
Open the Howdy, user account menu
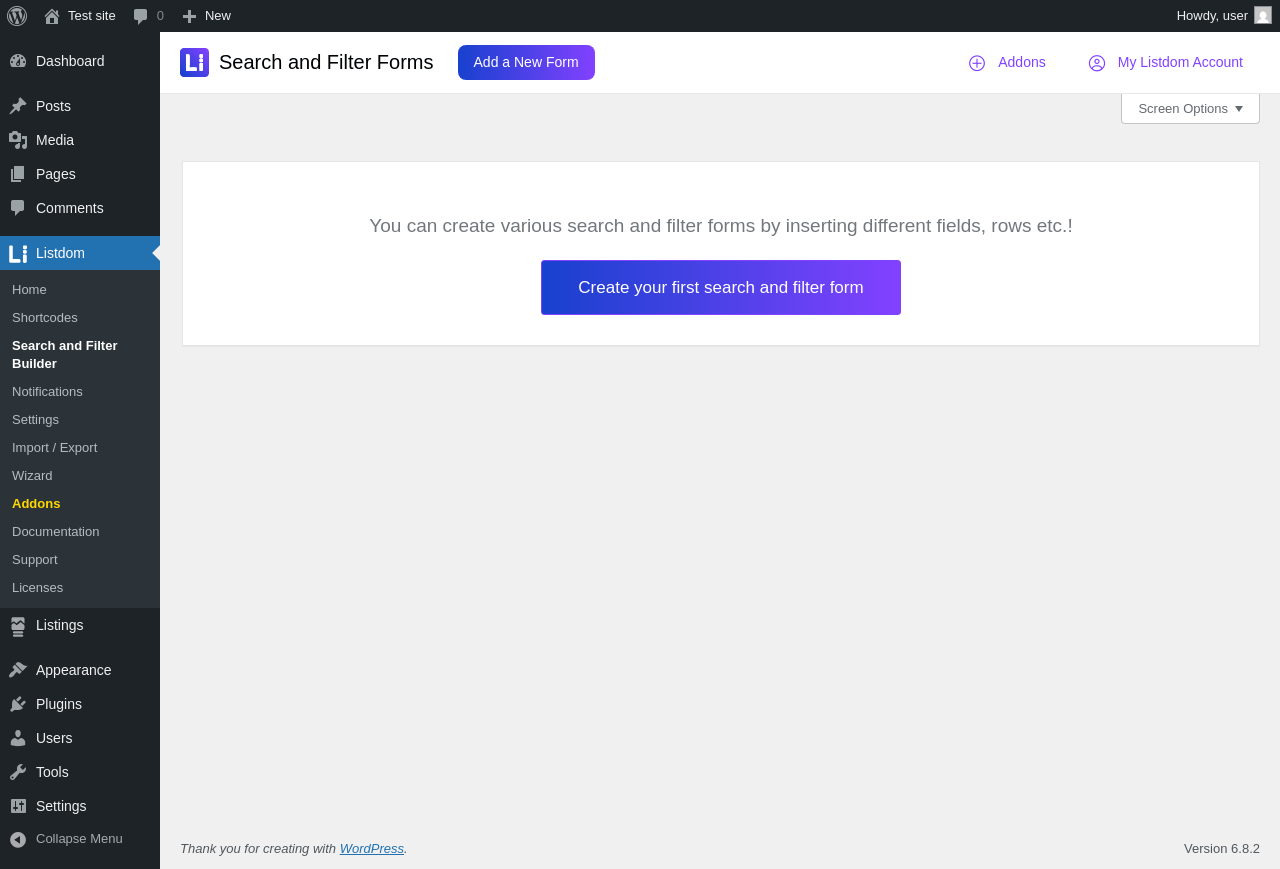click(x=1224, y=15)
